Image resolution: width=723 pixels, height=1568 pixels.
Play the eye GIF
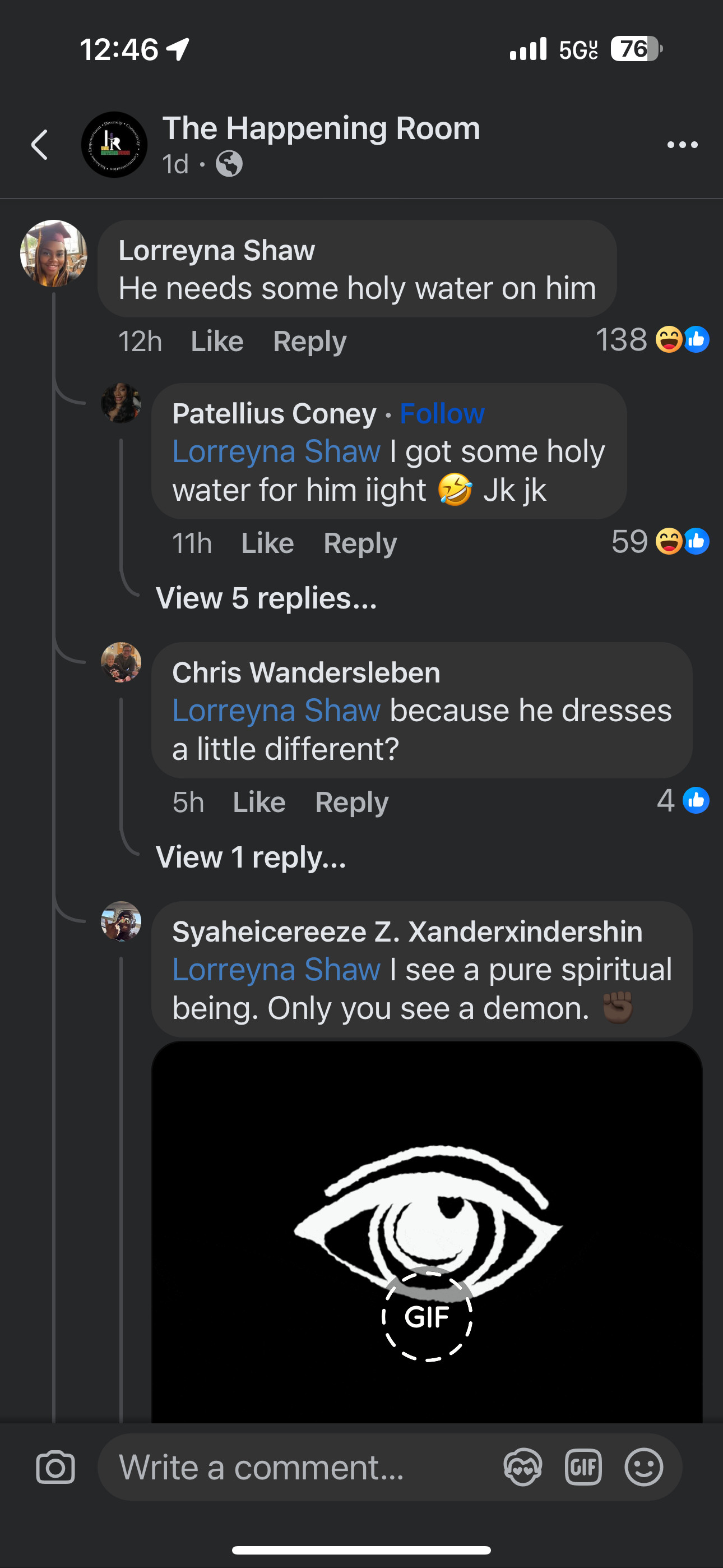[x=427, y=1316]
